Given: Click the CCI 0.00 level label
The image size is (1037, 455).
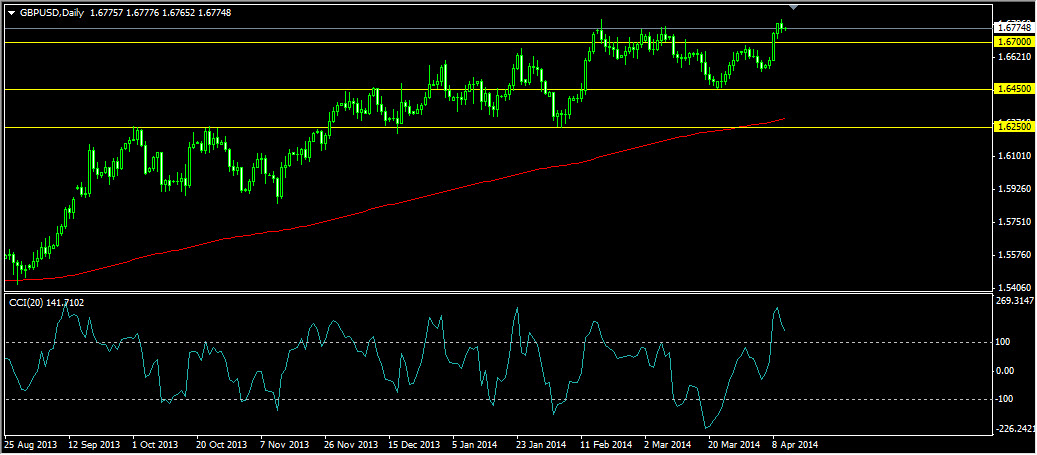Looking at the screenshot, I should click(x=1006, y=371).
